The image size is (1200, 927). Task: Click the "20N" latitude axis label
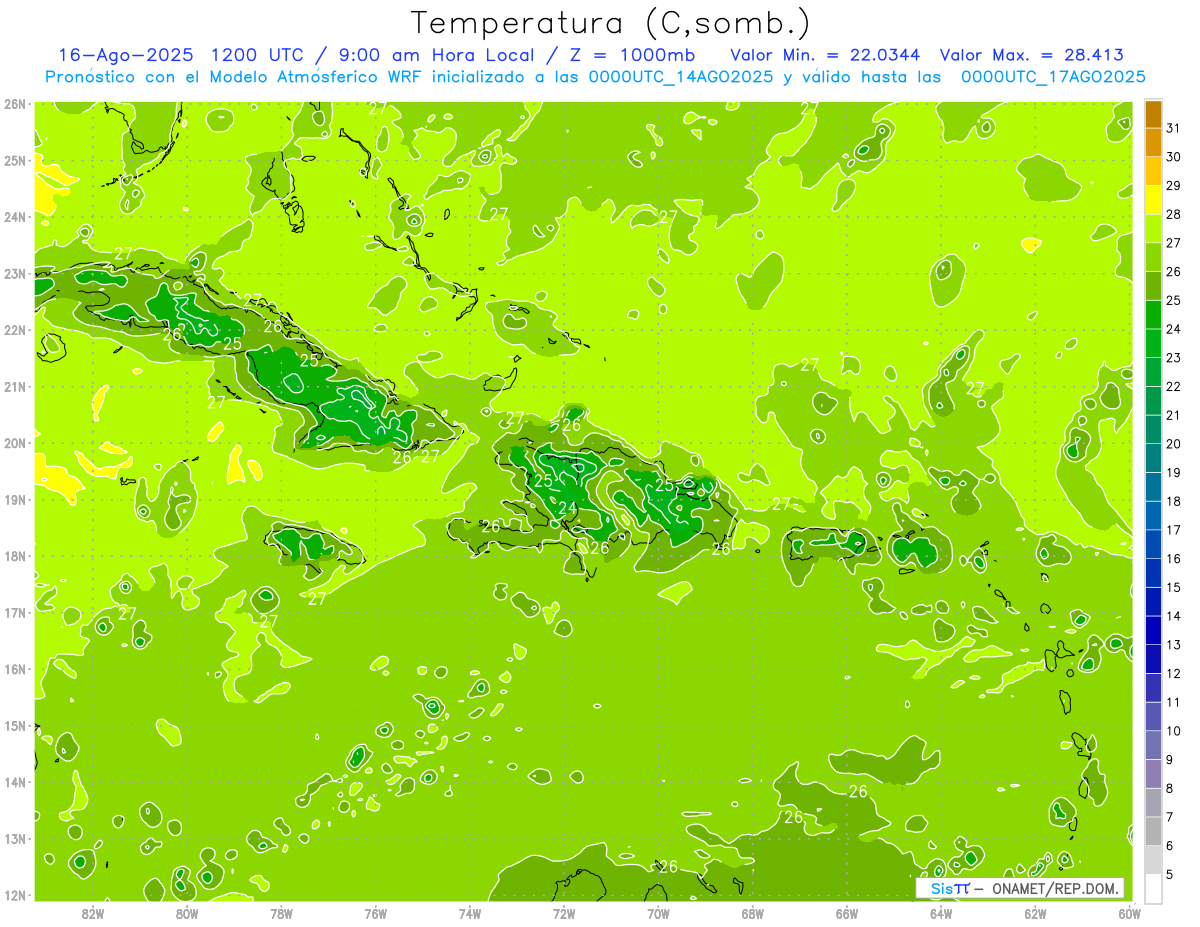pos(14,443)
